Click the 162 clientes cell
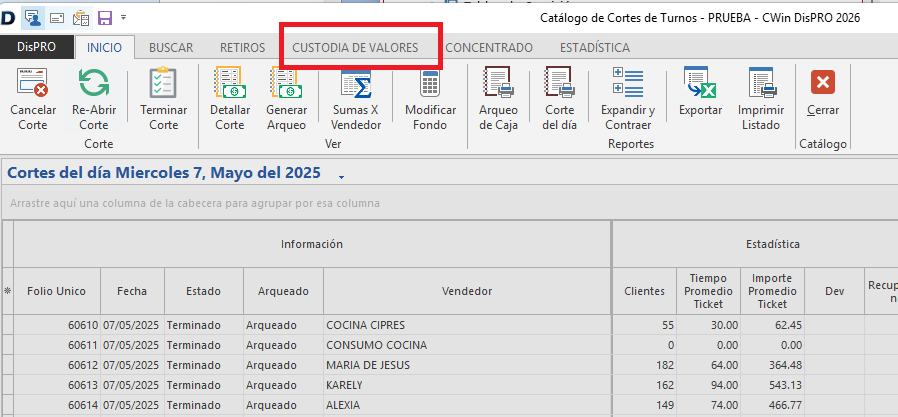 (644, 385)
